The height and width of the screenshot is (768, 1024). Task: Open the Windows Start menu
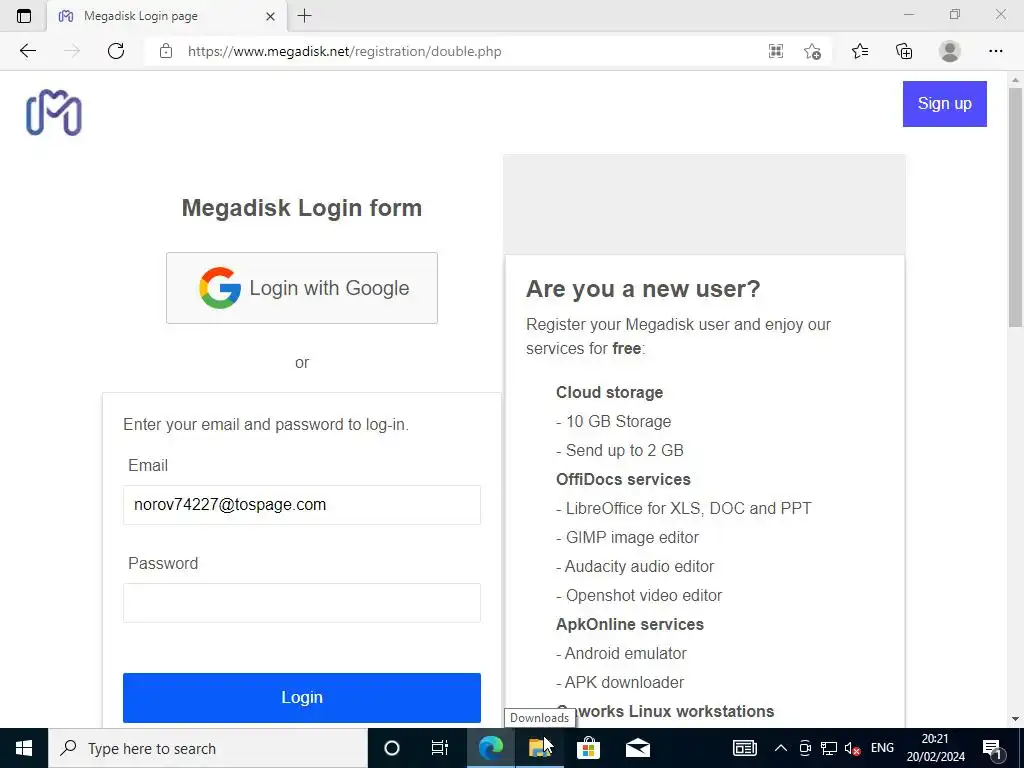pyautogui.click(x=24, y=748)
